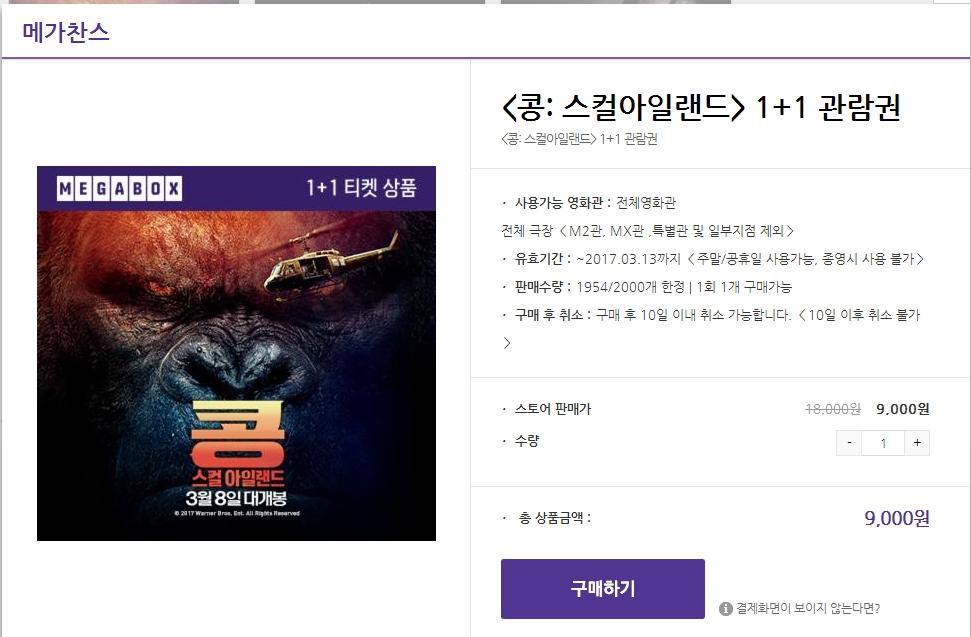
Task: Click the large 1+1 관람권 product title
Action: point(700,107)
